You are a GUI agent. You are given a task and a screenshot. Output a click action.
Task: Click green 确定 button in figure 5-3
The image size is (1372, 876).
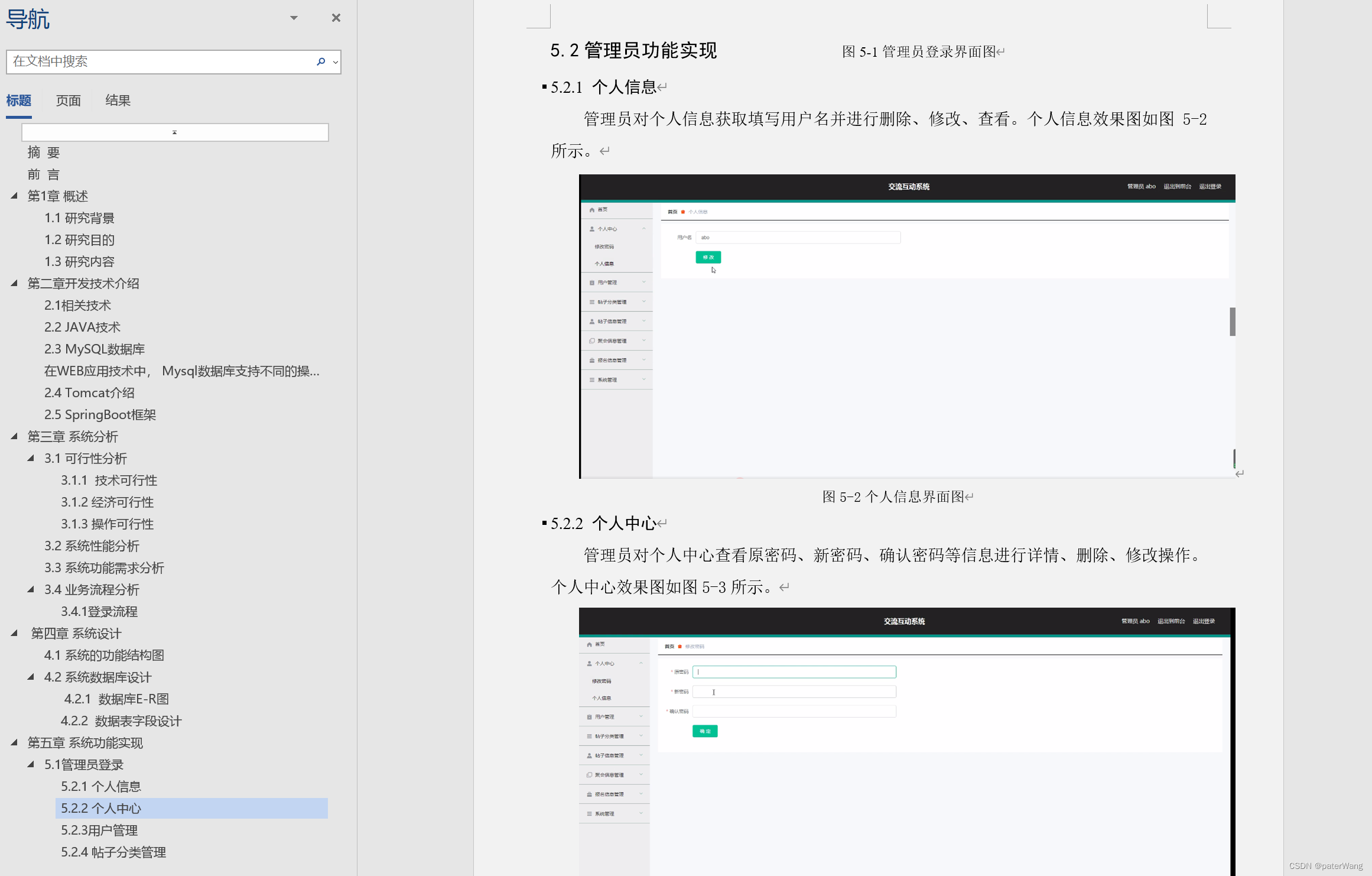pos(705,731)
